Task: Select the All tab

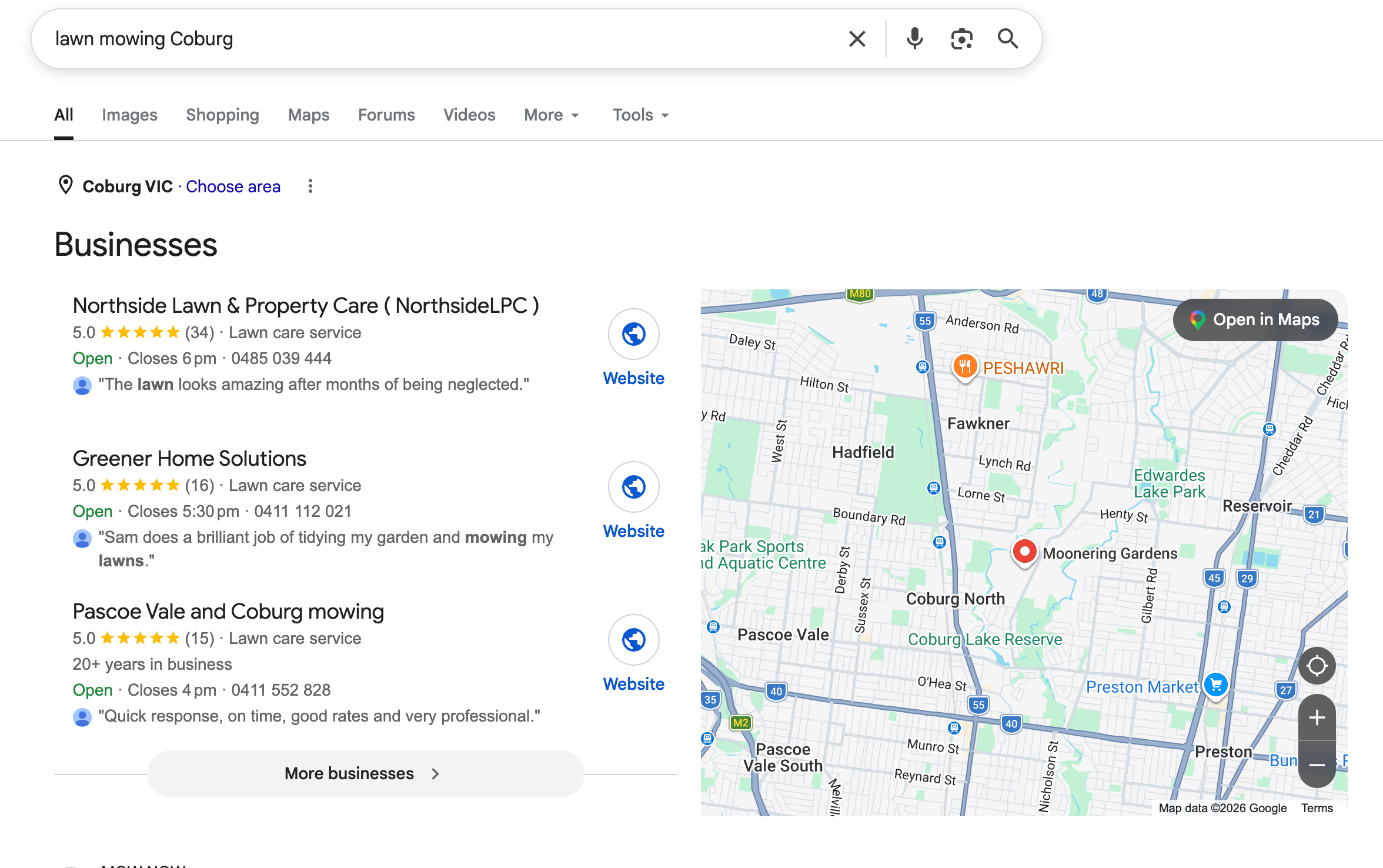Action: point(64,115)
